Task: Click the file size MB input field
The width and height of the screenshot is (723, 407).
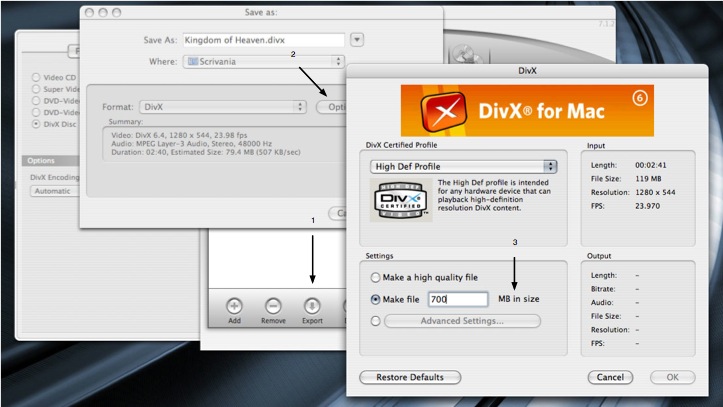Action: click(458, 299)
